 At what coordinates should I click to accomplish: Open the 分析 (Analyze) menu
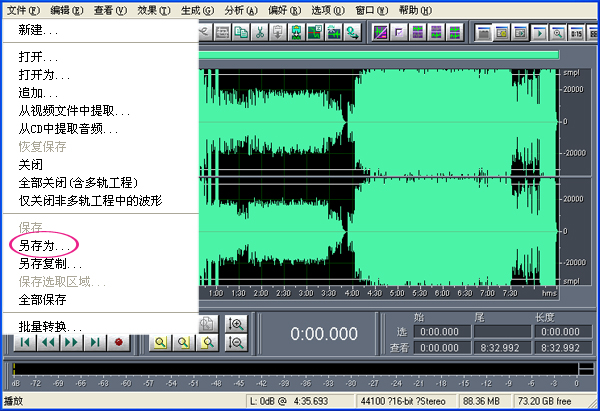241,10
